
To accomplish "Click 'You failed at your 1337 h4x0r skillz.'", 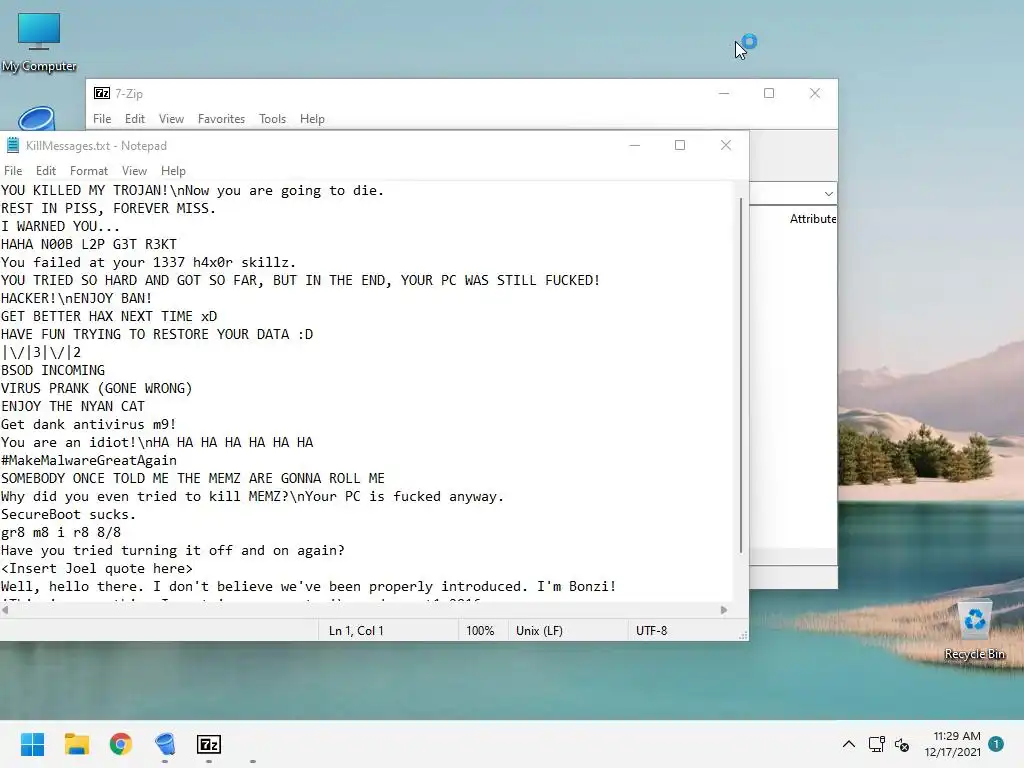I will coord(148,263).
